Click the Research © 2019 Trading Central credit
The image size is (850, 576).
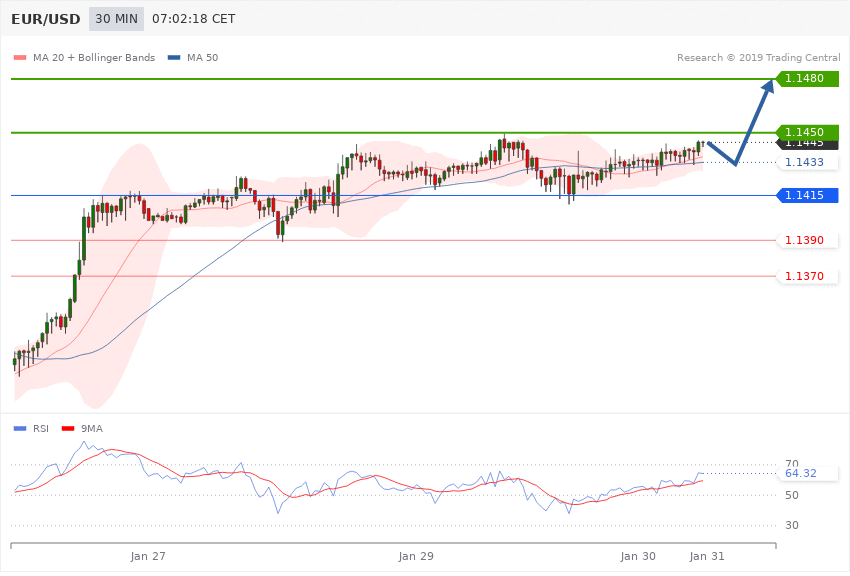point(758,57)
